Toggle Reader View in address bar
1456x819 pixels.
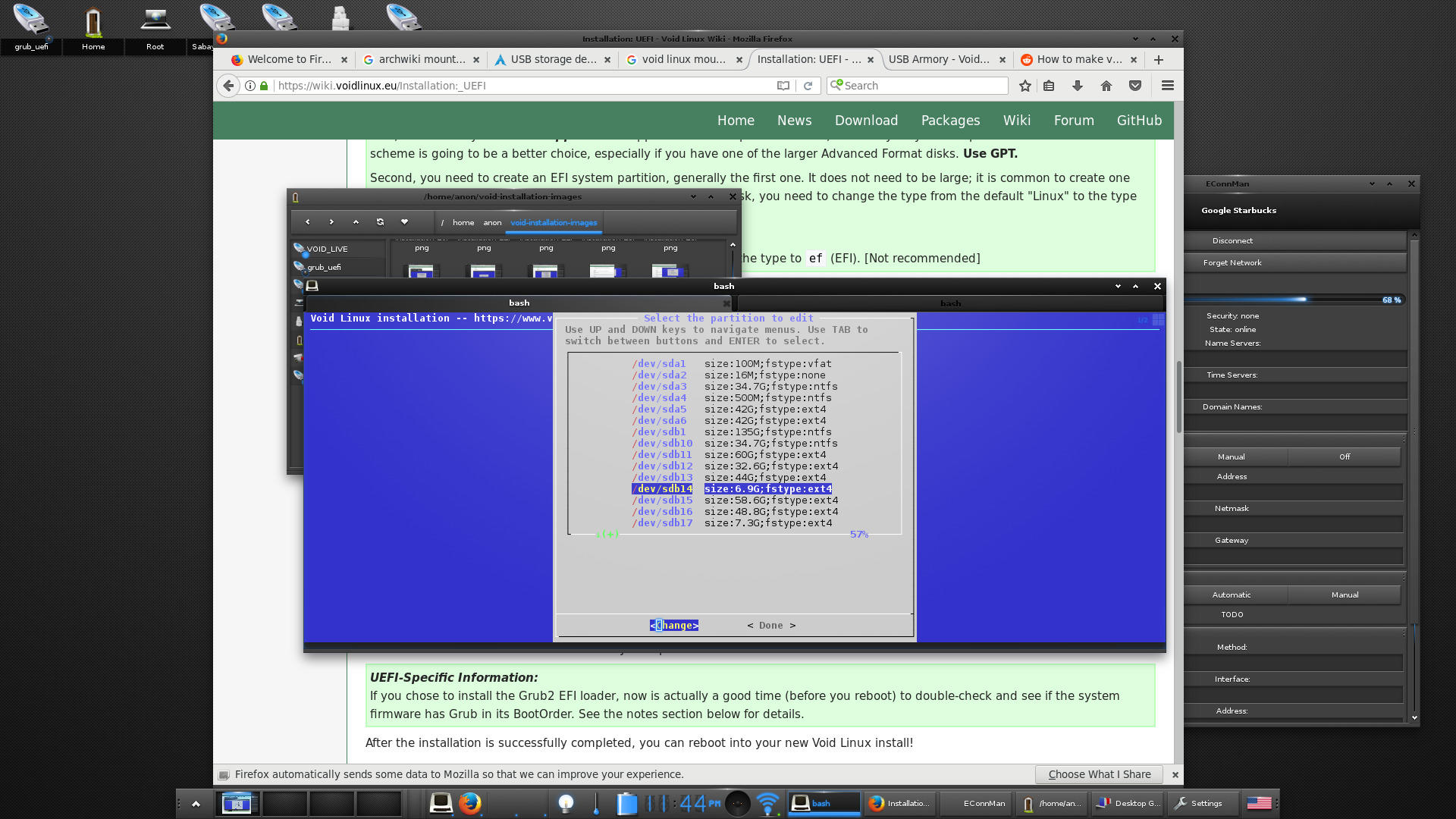click(x=783, y=86)
